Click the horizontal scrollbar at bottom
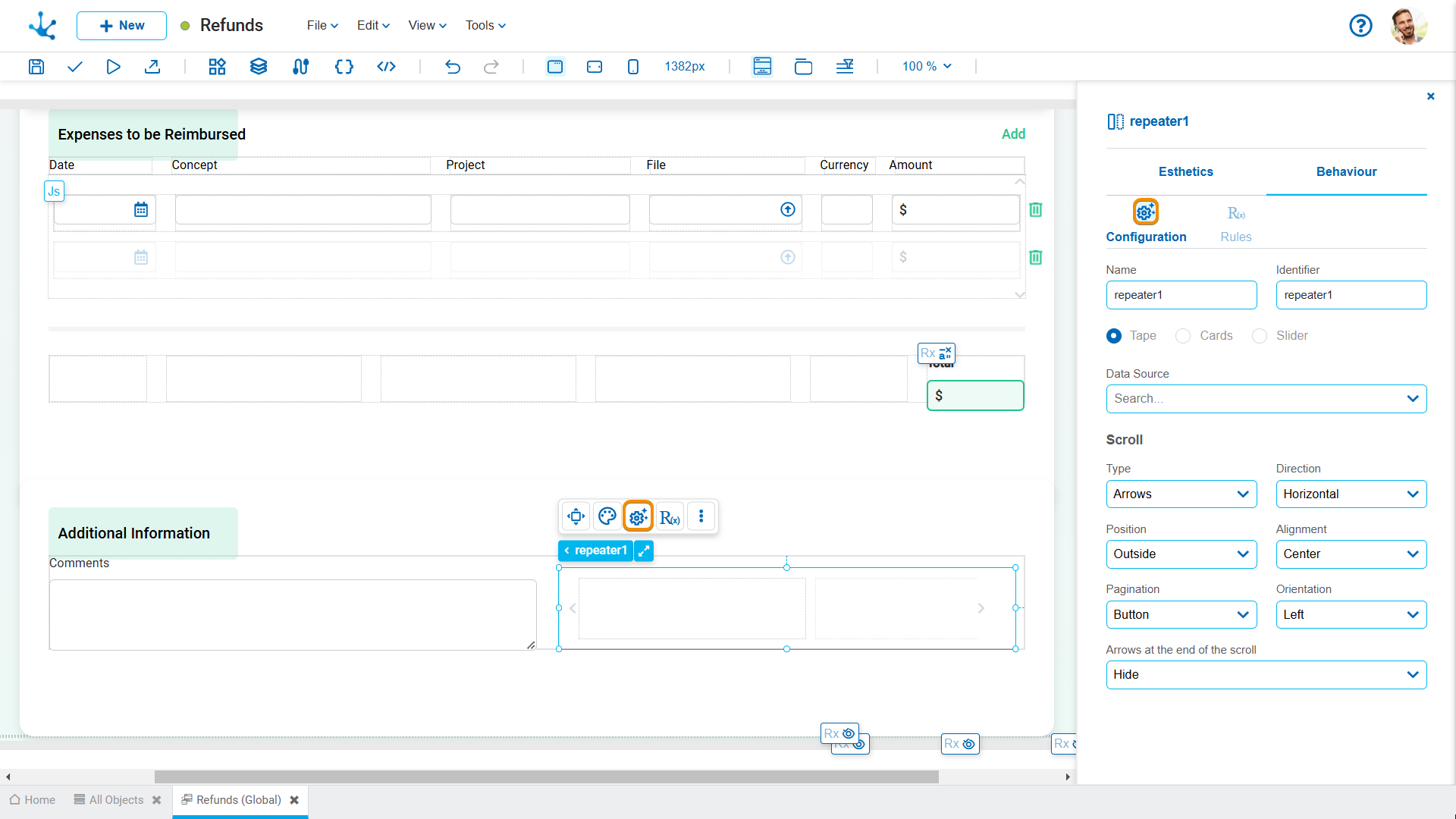The width and height of the screenshot is (1456, 819). click(x=546, y=777)
